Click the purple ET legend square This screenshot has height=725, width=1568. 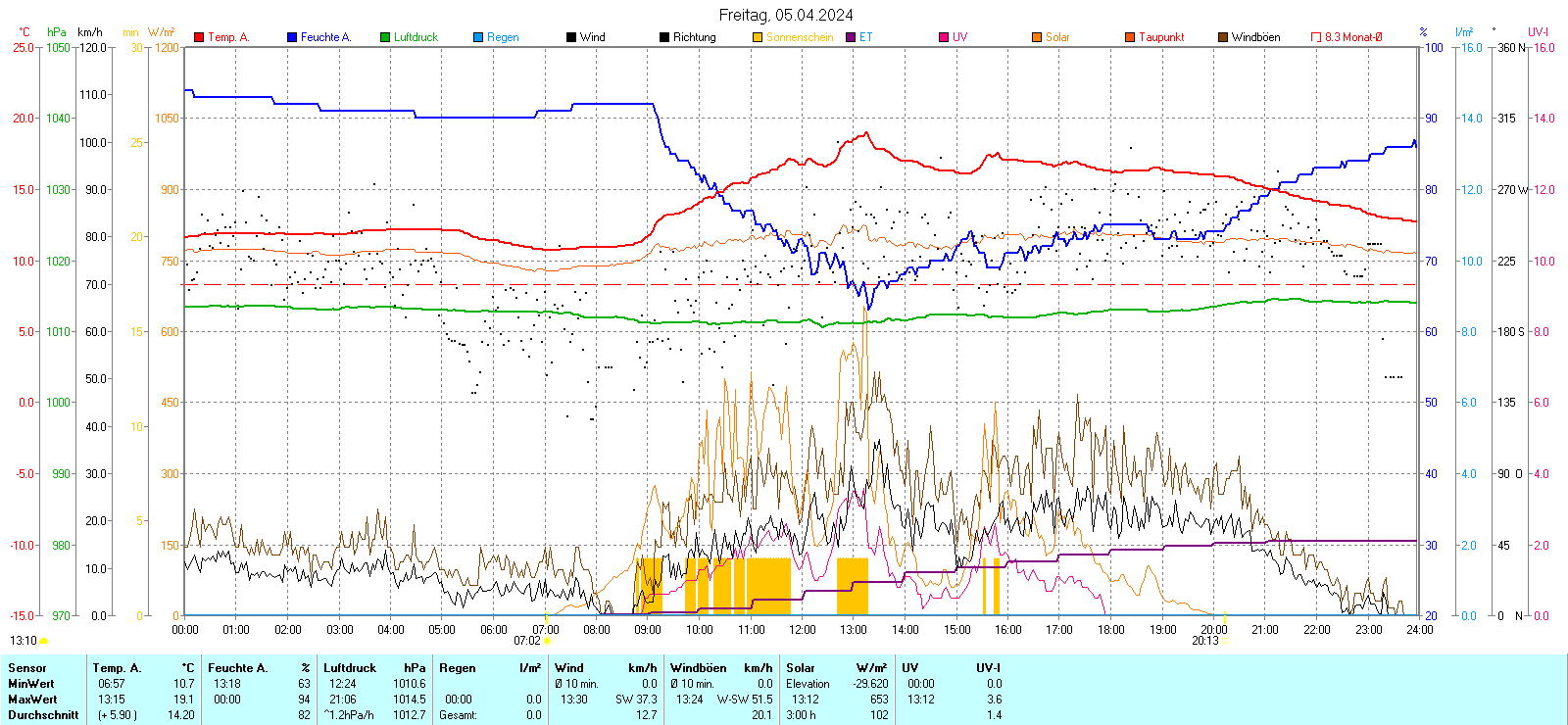851,37
